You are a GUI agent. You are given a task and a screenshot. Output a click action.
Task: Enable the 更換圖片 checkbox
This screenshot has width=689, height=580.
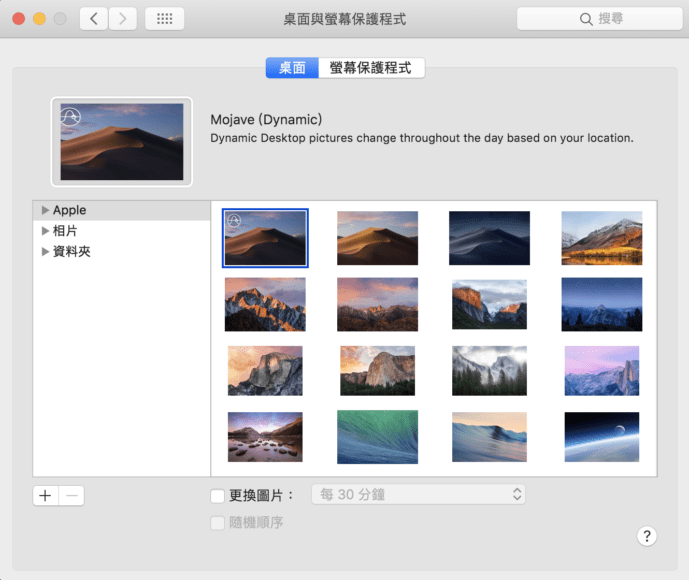pyautogui.click(x=218, y=496)
